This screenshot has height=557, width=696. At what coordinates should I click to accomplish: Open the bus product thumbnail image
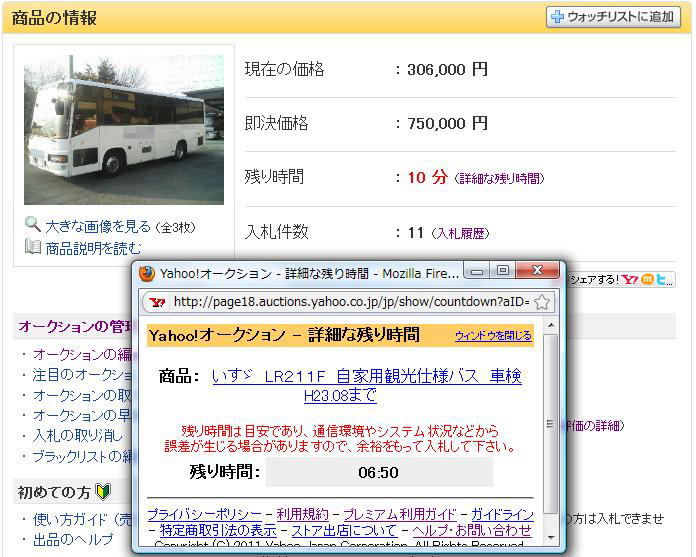124,130
